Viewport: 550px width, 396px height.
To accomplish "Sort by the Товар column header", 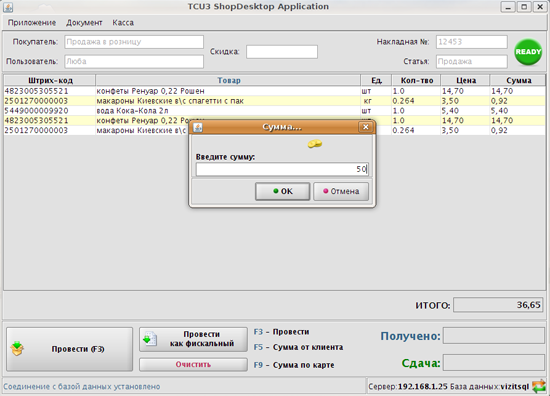I will tap(228, 80).
